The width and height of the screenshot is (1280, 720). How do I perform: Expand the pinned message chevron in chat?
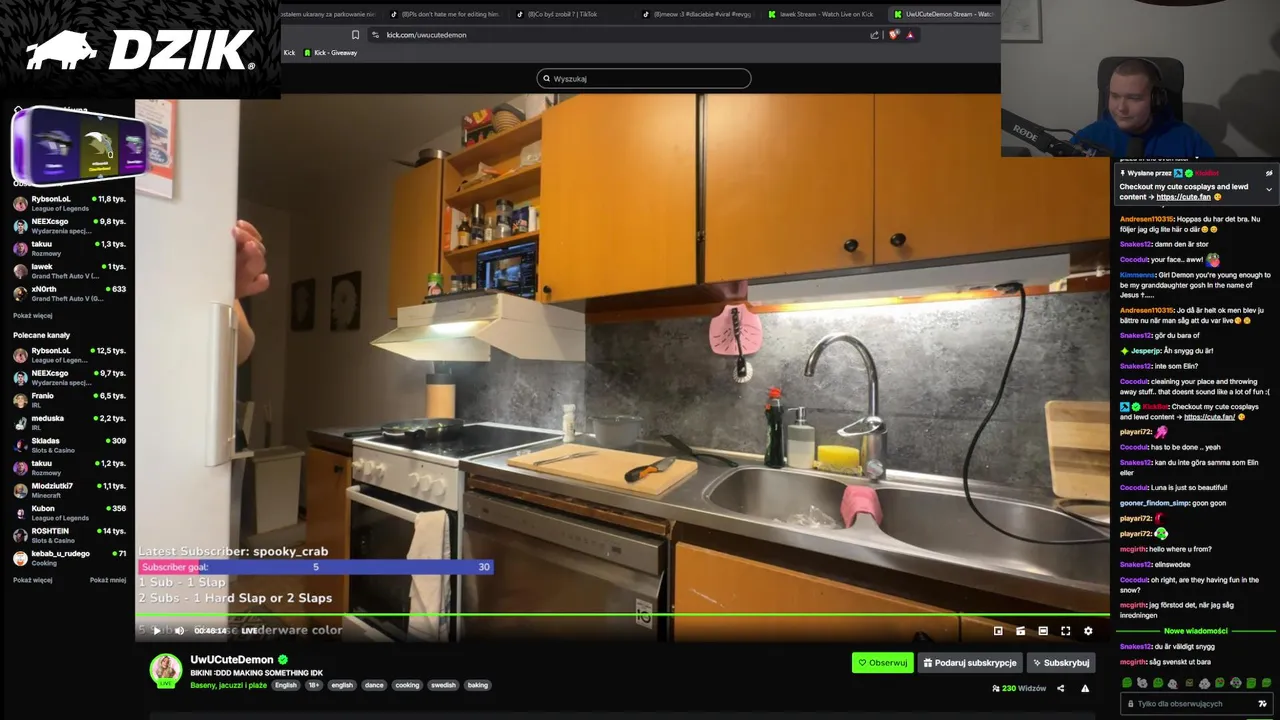(x=1269, y=188)
